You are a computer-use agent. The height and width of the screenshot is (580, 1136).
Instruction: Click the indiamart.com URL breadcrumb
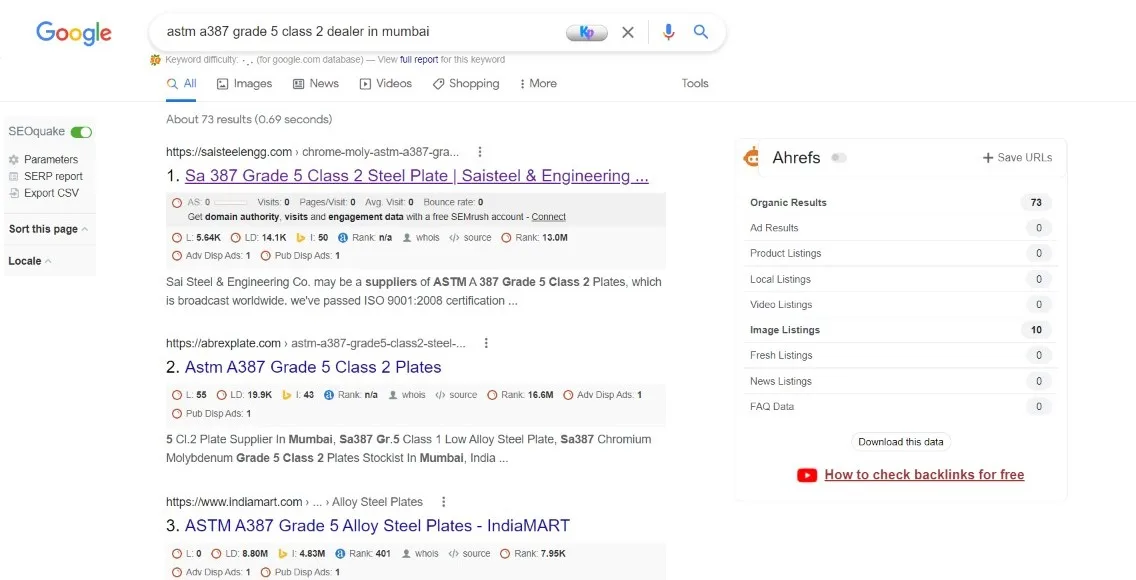pyautogui.click(x=294, y=502)
